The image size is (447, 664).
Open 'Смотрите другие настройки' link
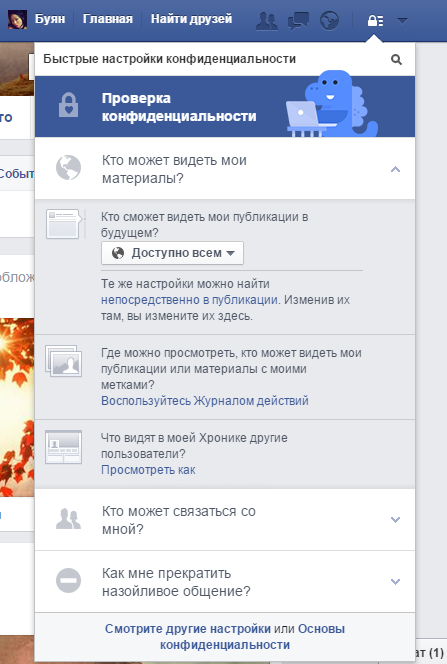[188, 629]
